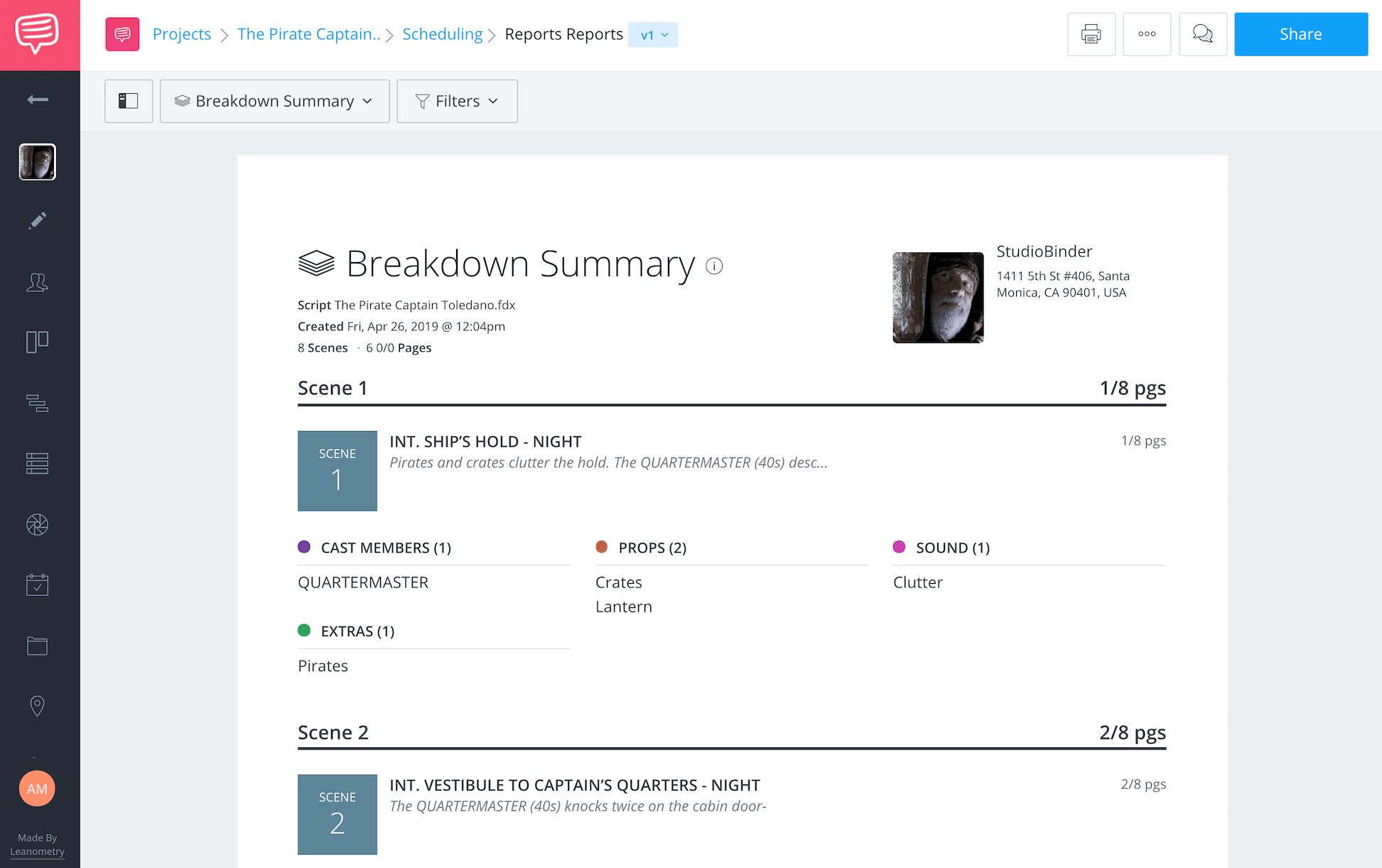This screenshot has width=1382, height=868.
Task: Open the shot list aperture icon
Action: point(38,524)
